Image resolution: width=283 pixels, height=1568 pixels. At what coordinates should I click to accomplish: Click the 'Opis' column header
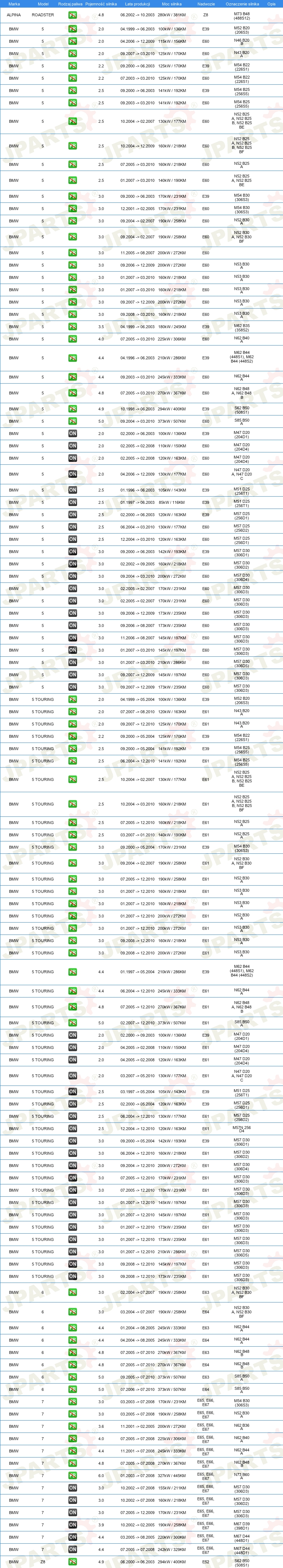[271, 4]
